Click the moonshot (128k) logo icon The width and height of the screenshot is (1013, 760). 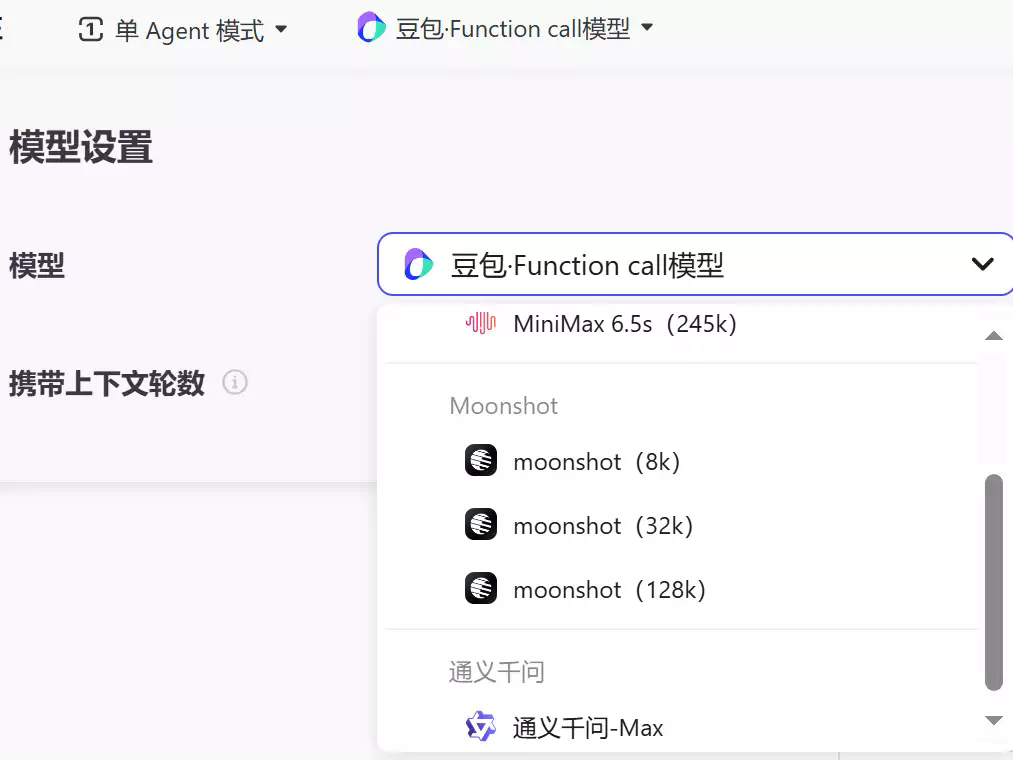[481, 589]
